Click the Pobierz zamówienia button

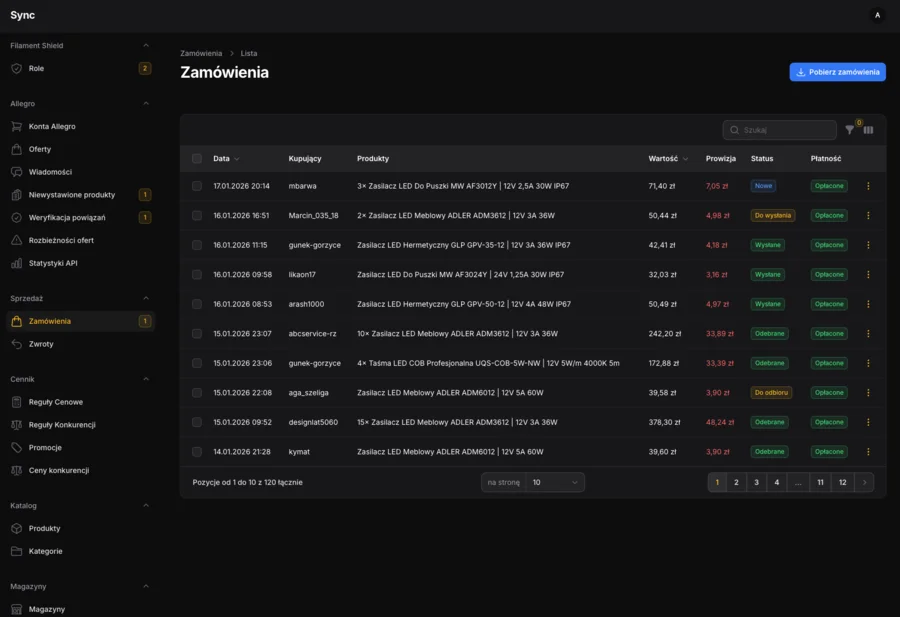(x=838, y=72)
